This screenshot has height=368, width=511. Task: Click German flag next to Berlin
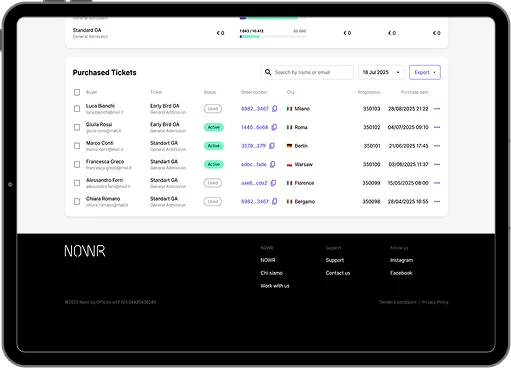click(x=289, y=146)
